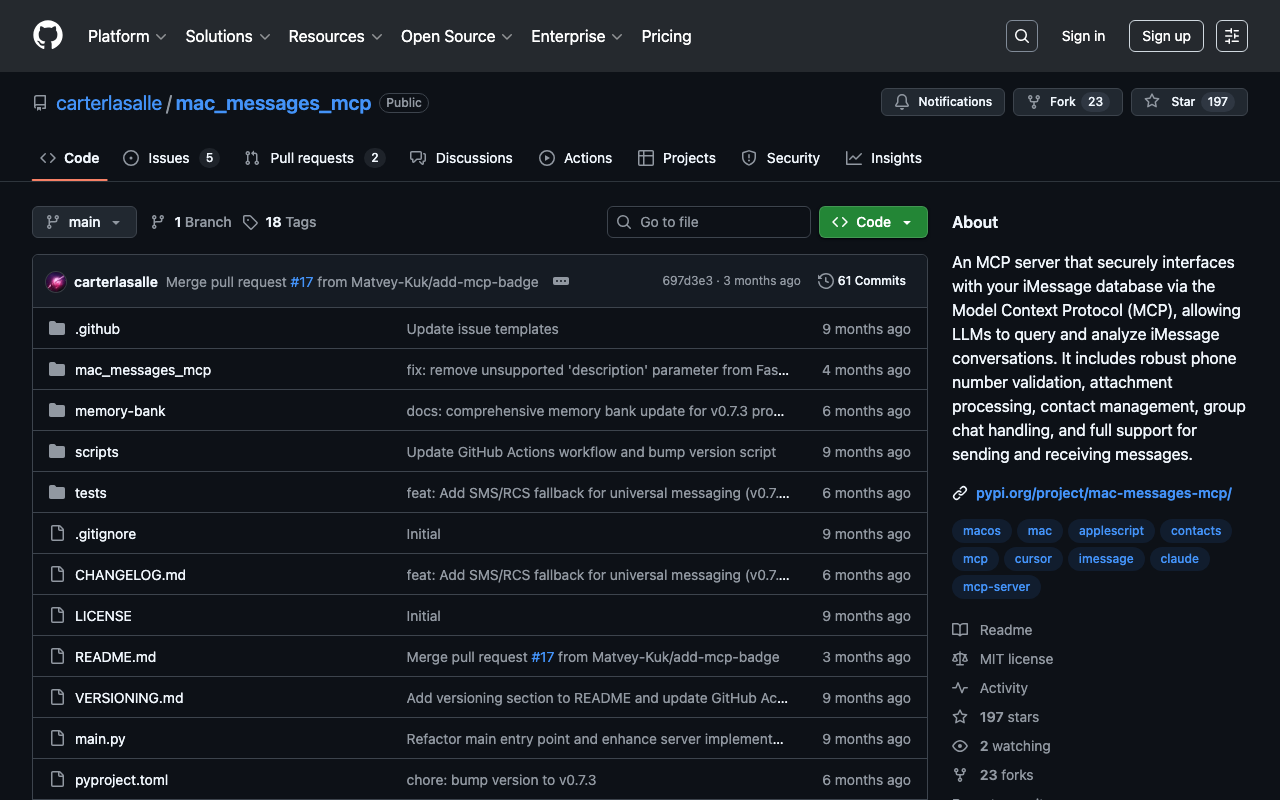The width and height of the screenshot is (1280, 800).
Task: Expand the commit message ellipsis icon
Action: pos(561,281)
